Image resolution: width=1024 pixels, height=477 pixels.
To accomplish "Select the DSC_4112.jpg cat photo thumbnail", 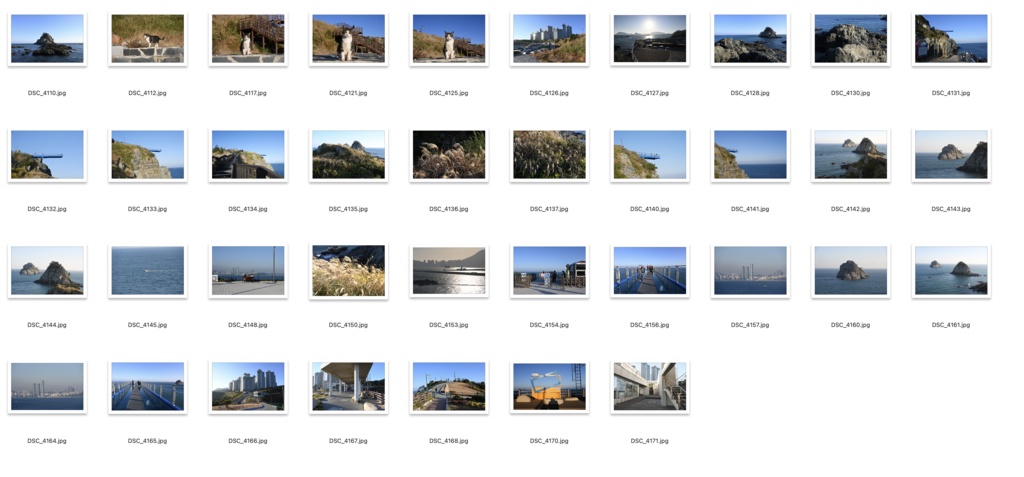I will tap(148, 39).
